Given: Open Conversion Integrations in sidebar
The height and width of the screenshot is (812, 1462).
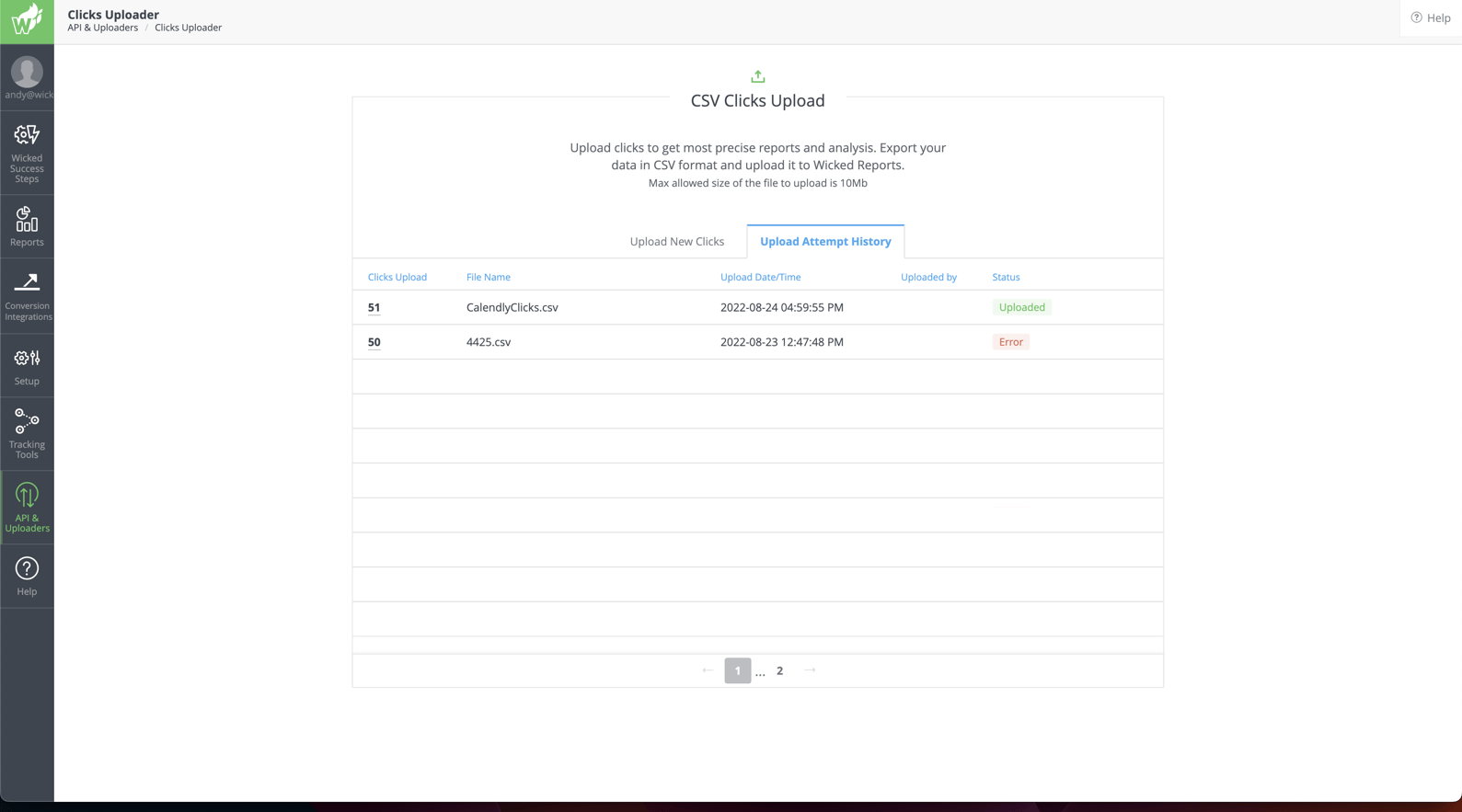Looking at the screenshot, I should (x=27, y=296).
